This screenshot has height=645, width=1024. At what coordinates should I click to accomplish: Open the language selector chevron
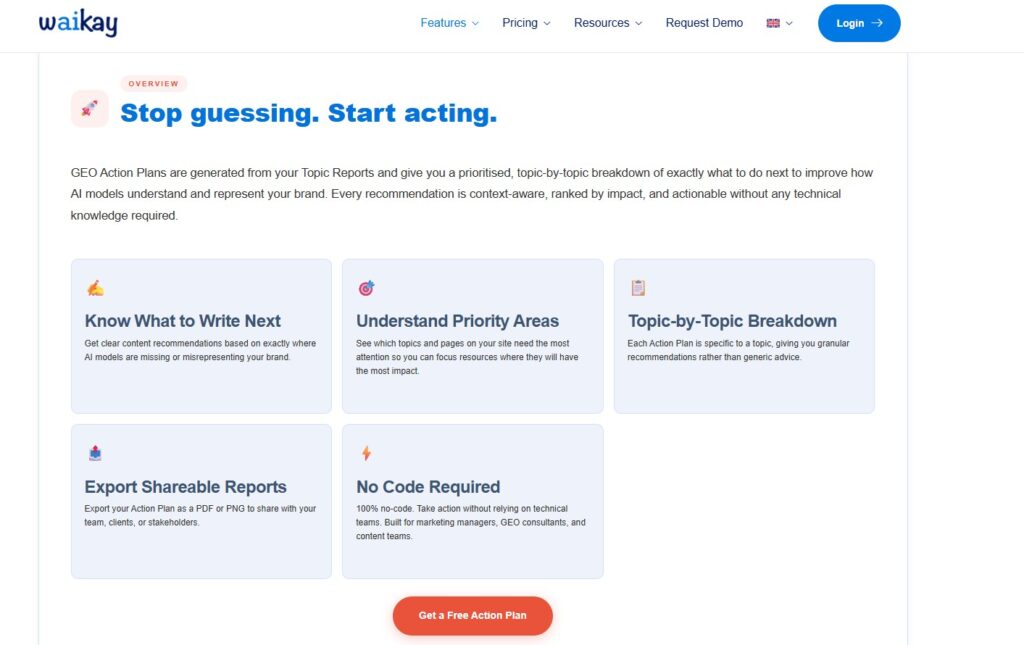(789, 24)
